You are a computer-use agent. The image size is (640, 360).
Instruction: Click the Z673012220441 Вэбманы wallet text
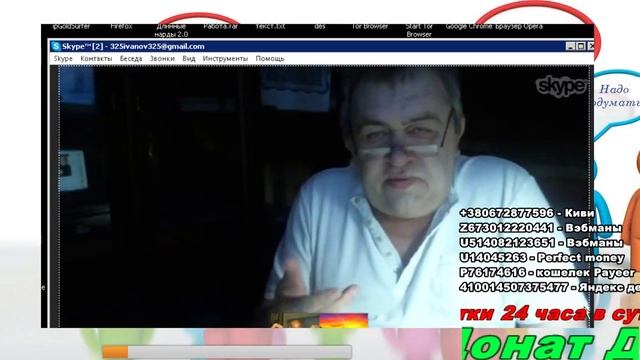pyautogui.click(x=540, y=228)
